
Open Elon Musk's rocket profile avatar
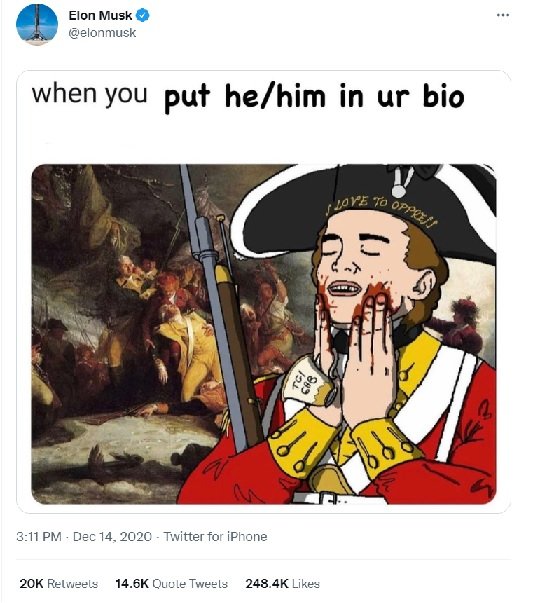click(x=37, y=24)
